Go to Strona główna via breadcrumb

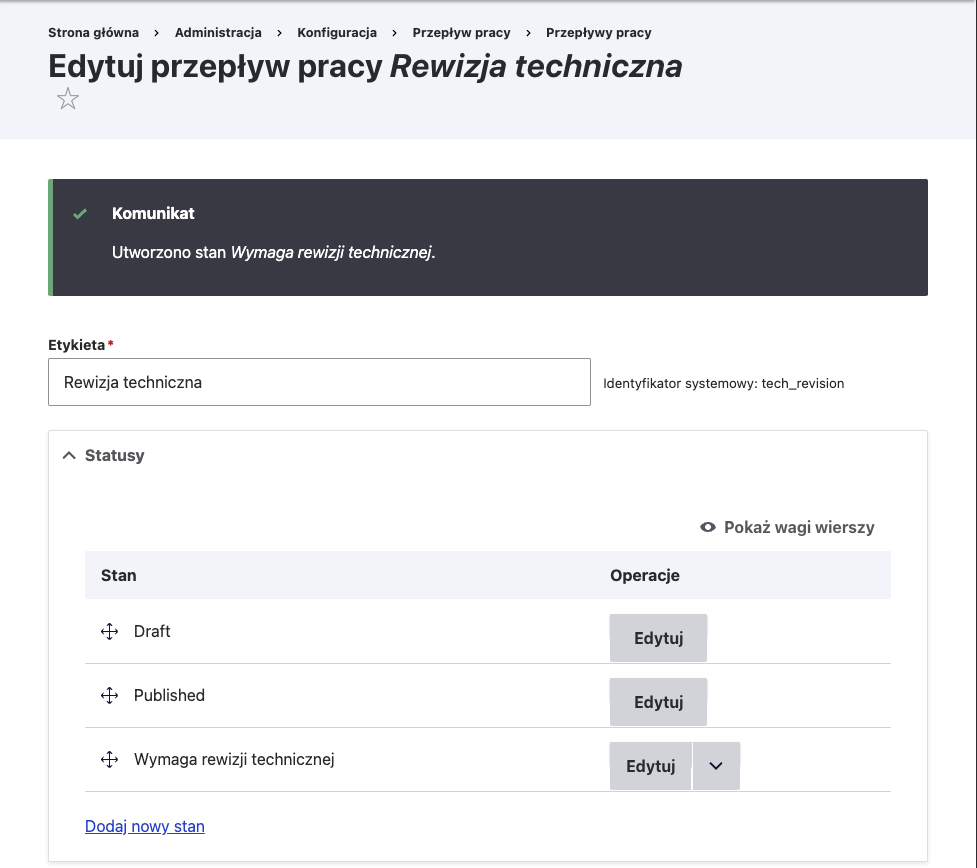[93, 32]
